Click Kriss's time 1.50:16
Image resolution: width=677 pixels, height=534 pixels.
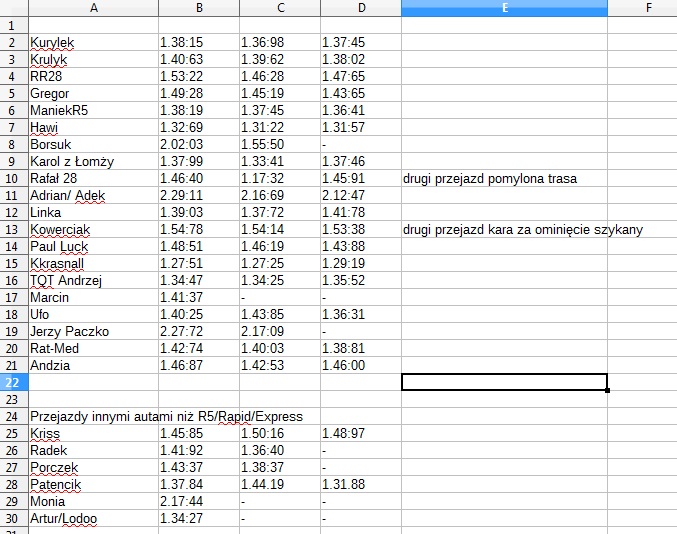pyautogui.click(x=280, y=433)
